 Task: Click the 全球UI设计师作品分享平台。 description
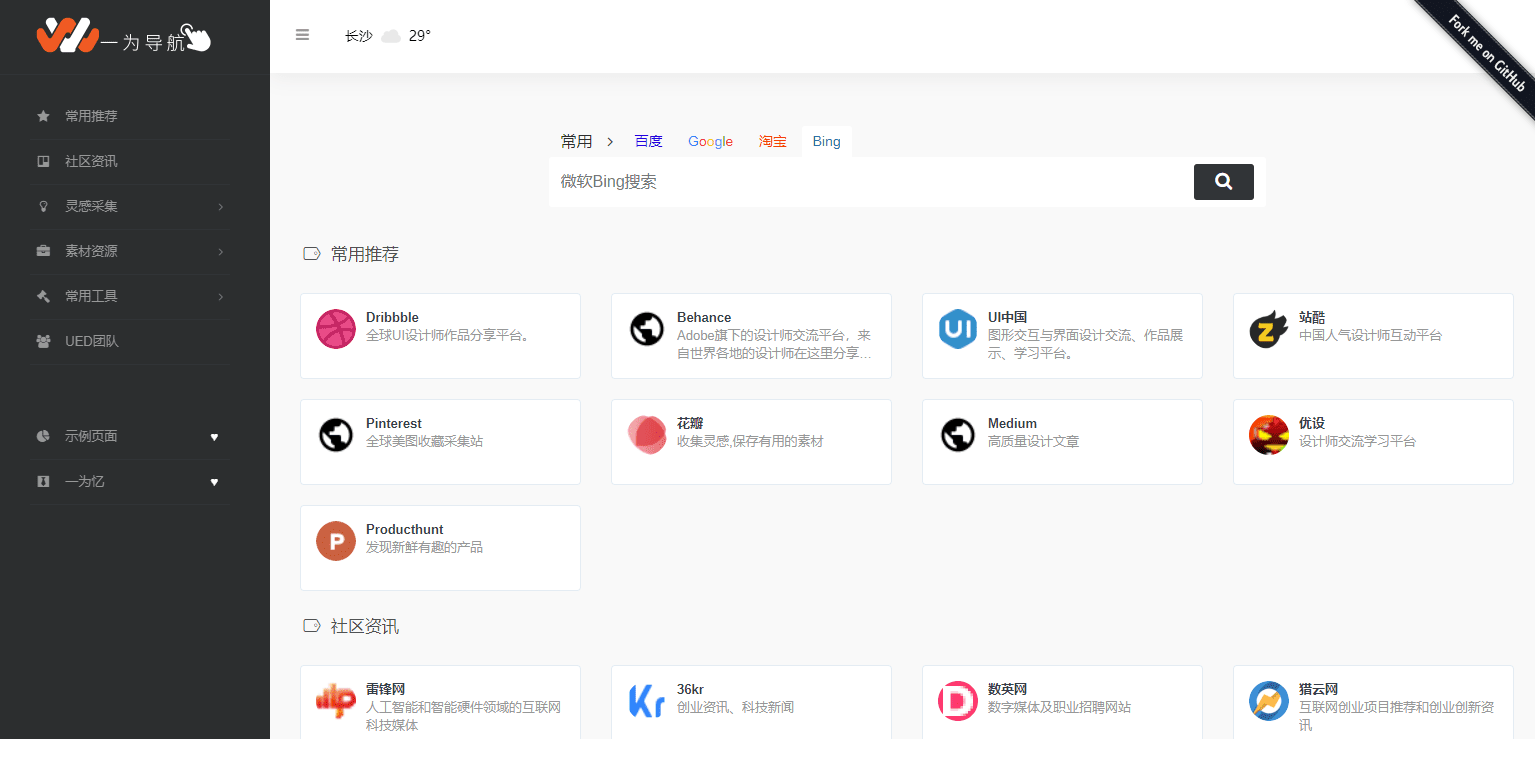point(451,335)
